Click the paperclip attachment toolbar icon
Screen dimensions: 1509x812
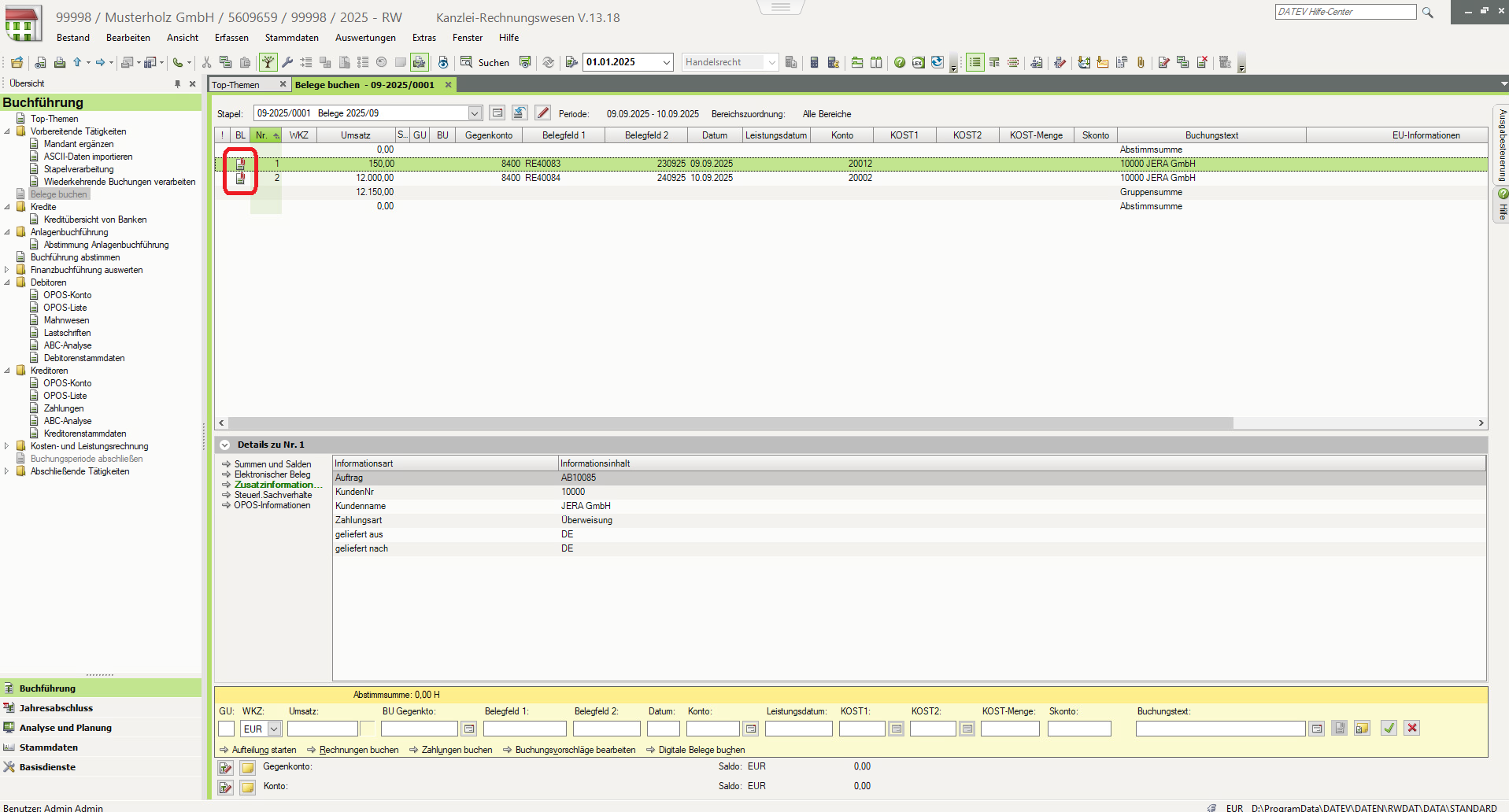pyautogui.click(x=1141, y=62)
